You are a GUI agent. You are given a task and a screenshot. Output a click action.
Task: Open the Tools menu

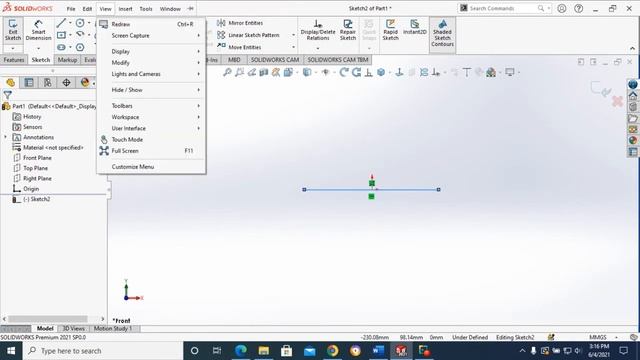(146, 9)
